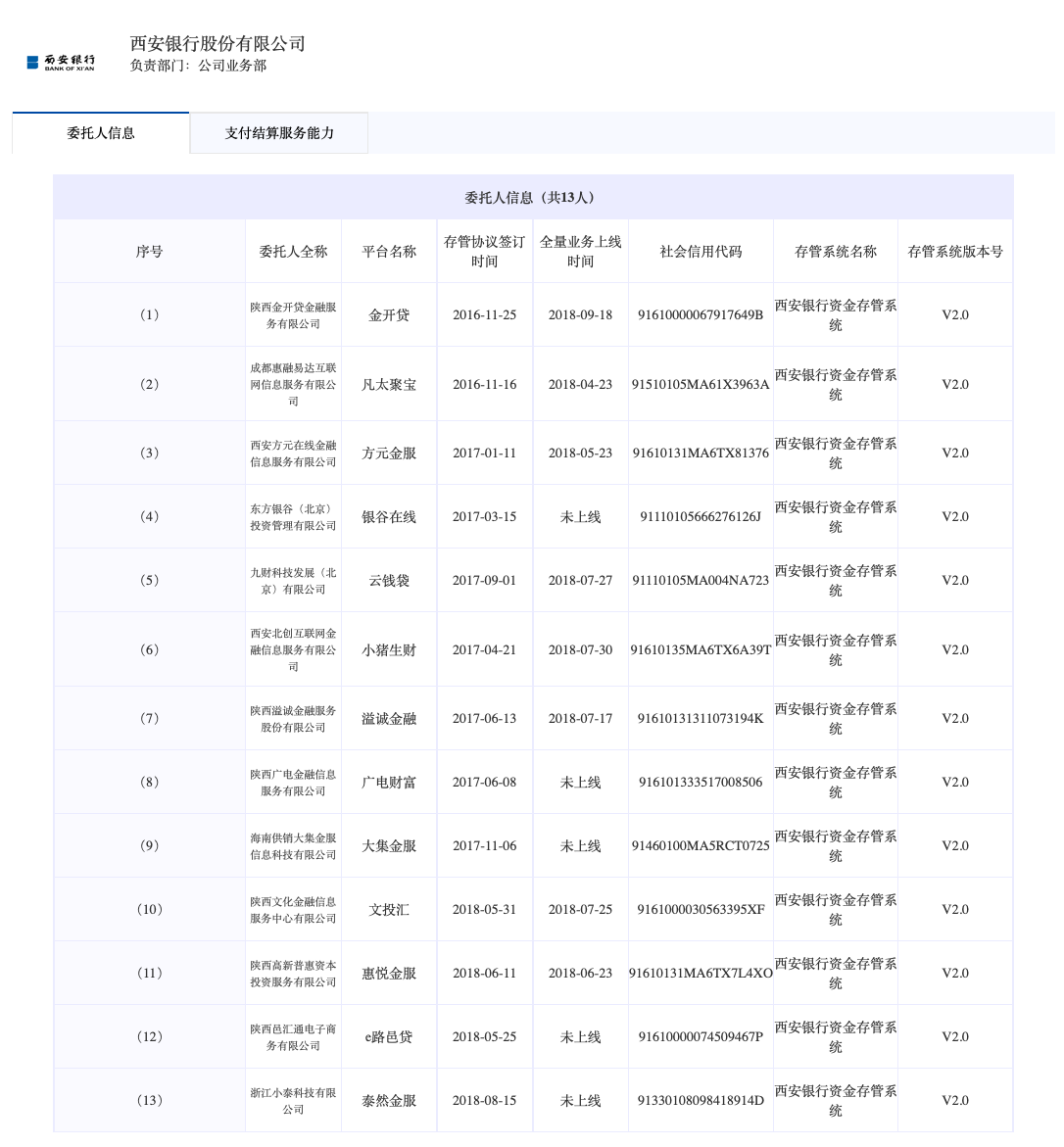Click the 存管系统版本号 column header
This screenshot has width=1064, height=1147.
click(955, 252)
